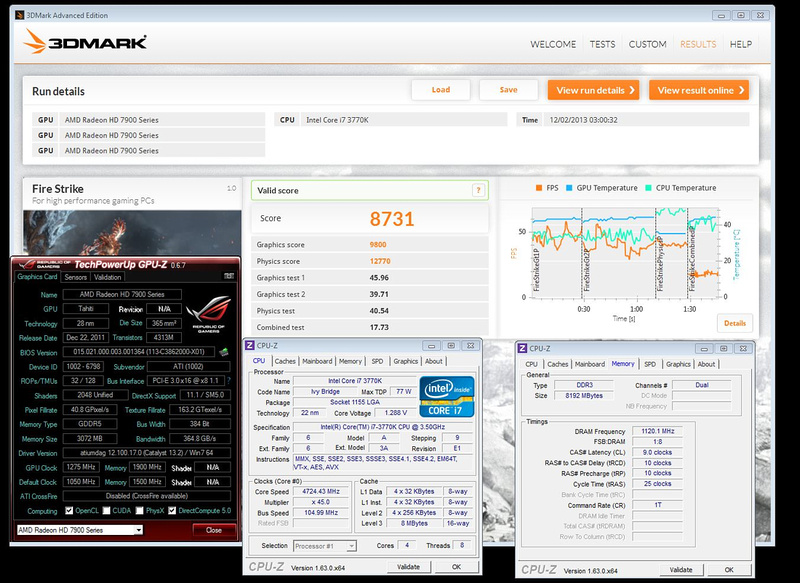Click the CPU-Z icon in the Memory tab window's title bar

coord(522,348)
